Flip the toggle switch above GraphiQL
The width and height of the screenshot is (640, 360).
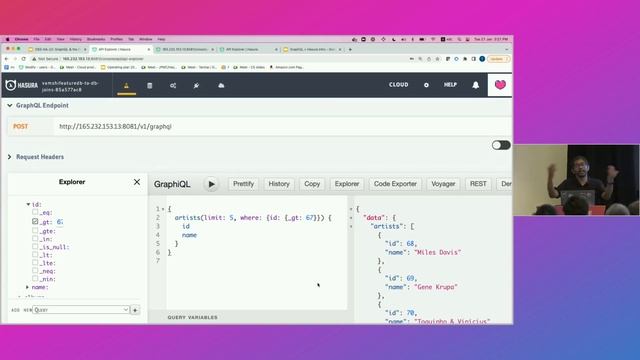point(501,145)
